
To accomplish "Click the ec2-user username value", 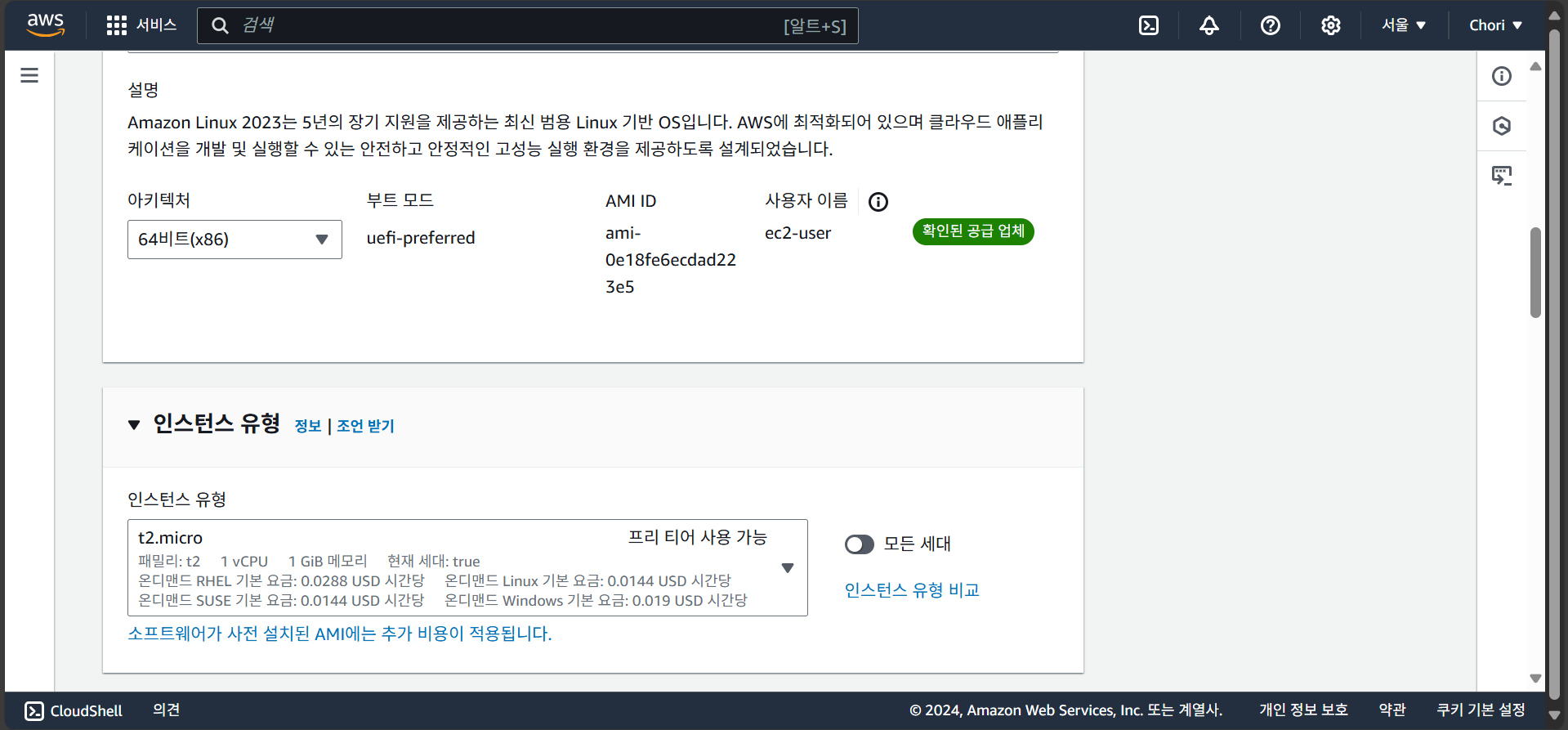I will pyautogui.click(x=797, y=233).
